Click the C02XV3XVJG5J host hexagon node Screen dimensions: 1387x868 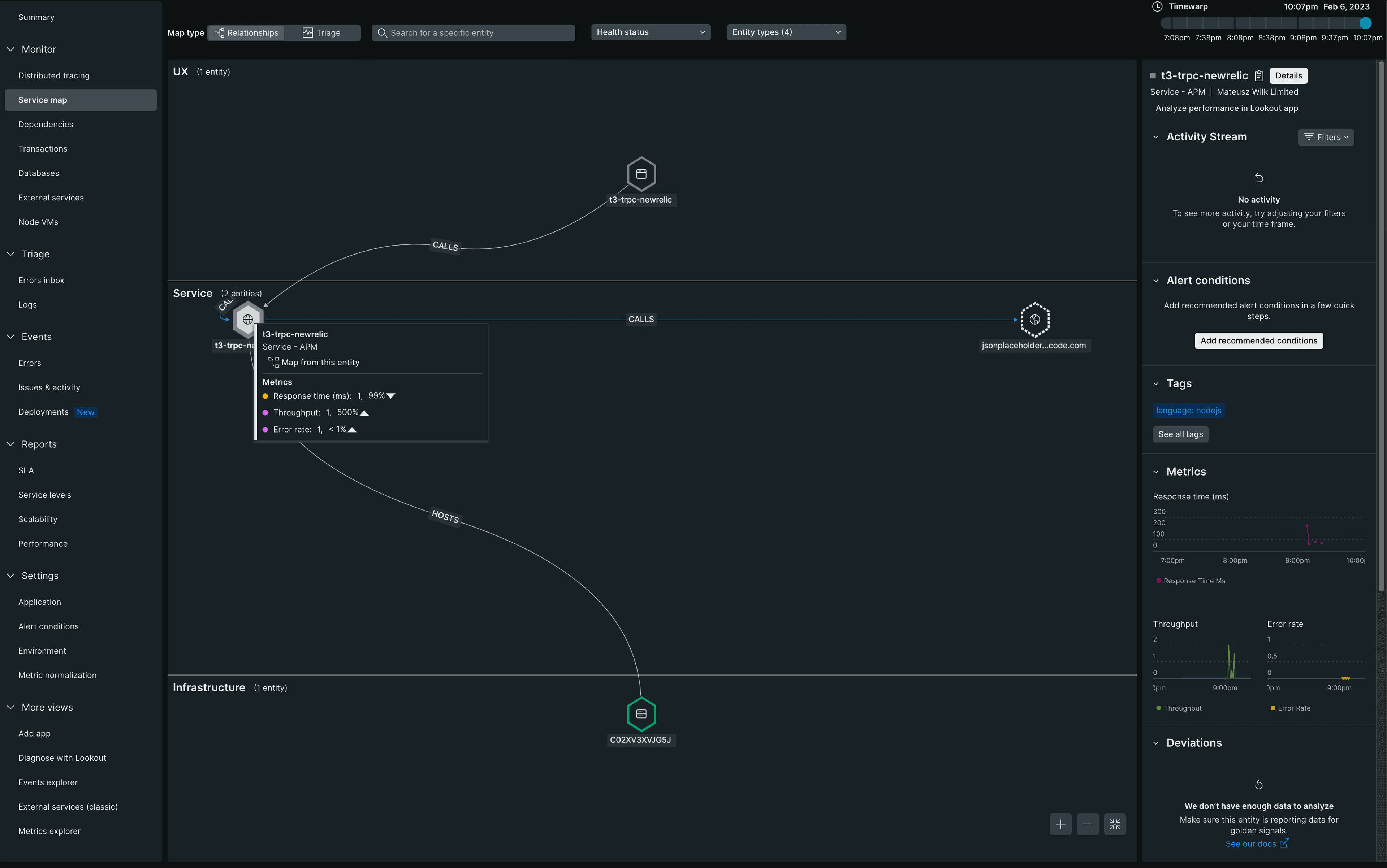click(x=641, y=714)
